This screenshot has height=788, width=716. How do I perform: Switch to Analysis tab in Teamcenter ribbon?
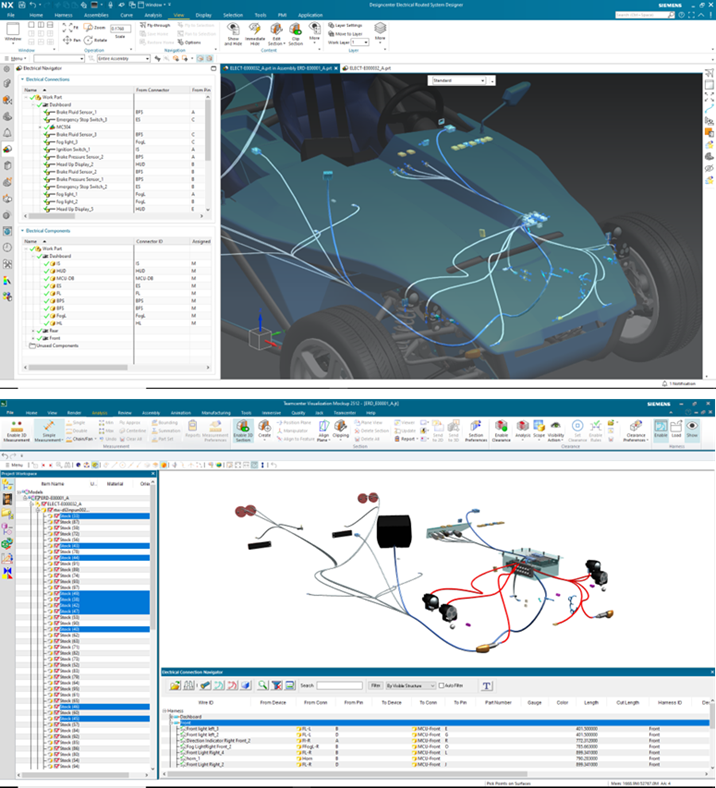[x=99, y=413]
